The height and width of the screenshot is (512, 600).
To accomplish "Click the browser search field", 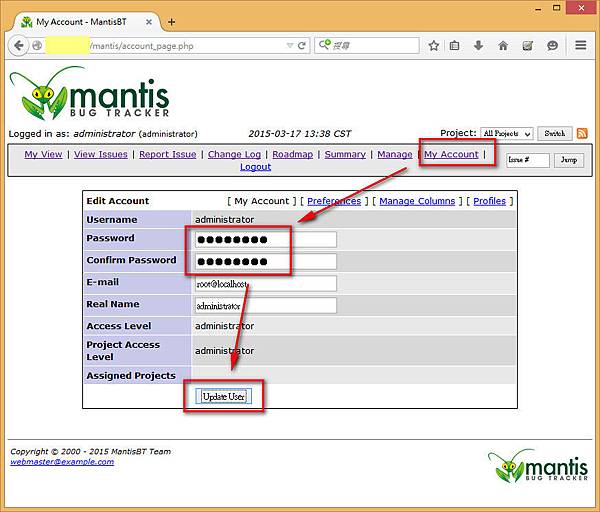I will [x=367, y=46].
